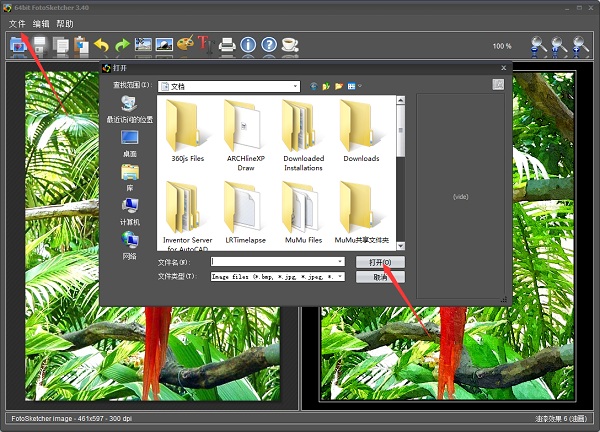600x432 pixels.
Task: Click the blue info icon
Action: 248,45
